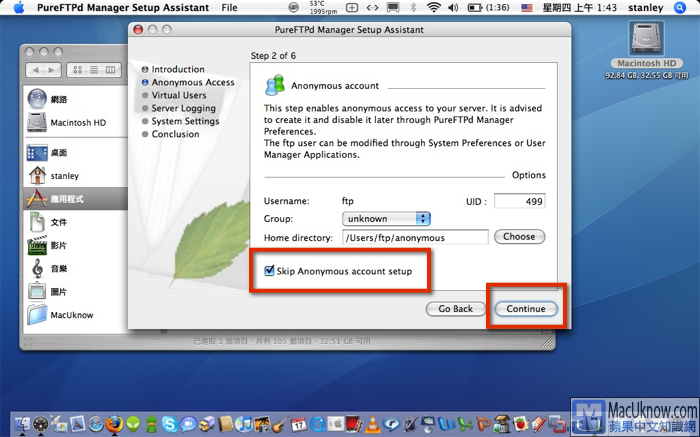Click the battery status icon
The width and height of the screenshot is (700, 437).
coord(488,8)
